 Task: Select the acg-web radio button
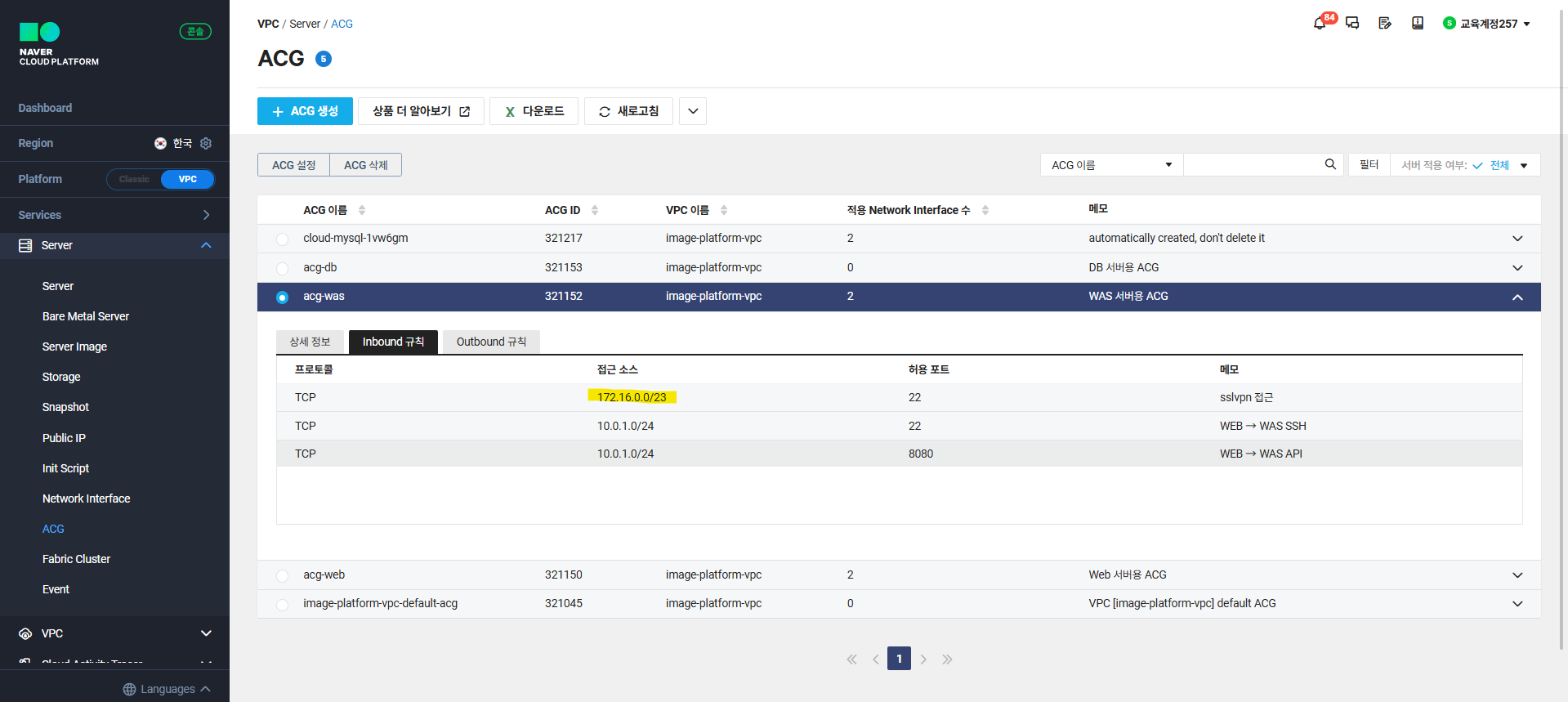pyautogui.click(x=282, y=575)
